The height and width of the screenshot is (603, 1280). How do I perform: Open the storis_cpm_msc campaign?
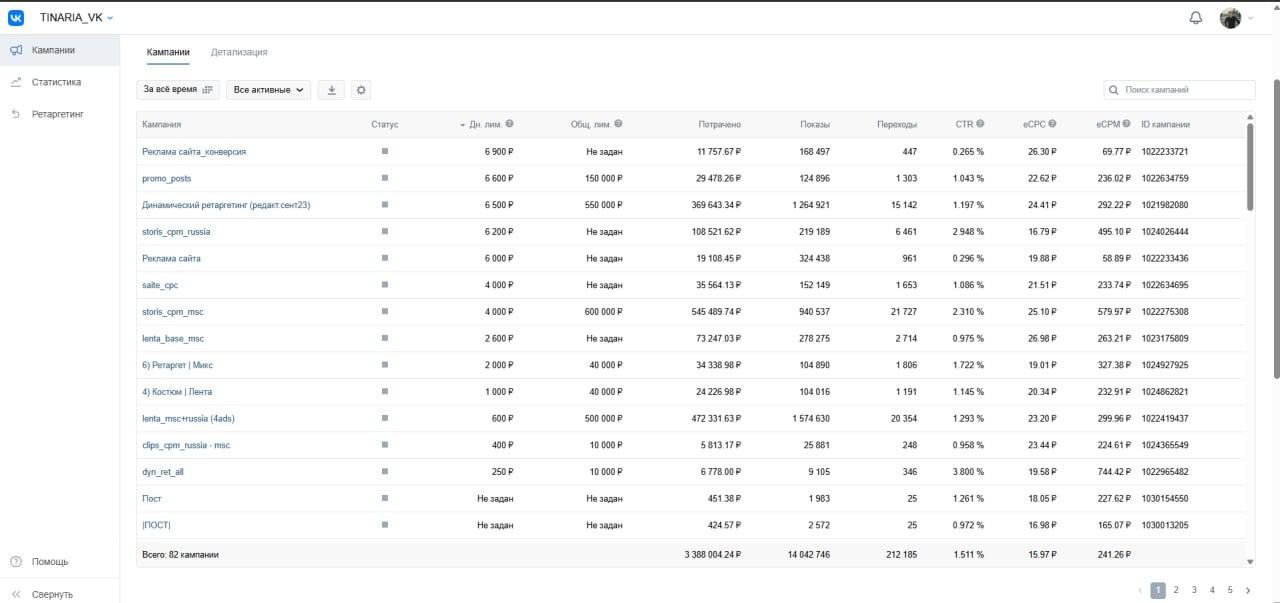click(x=173, y=312)
